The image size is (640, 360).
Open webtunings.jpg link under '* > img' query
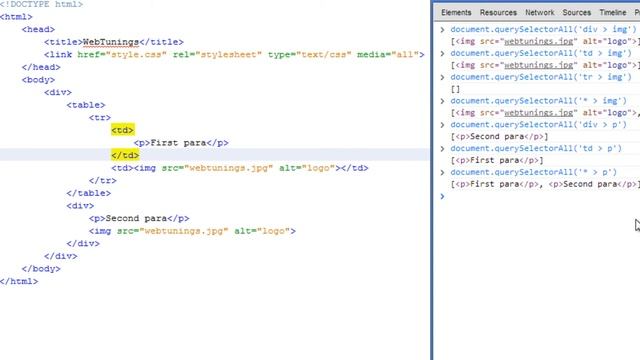click(x=538, y=113)
